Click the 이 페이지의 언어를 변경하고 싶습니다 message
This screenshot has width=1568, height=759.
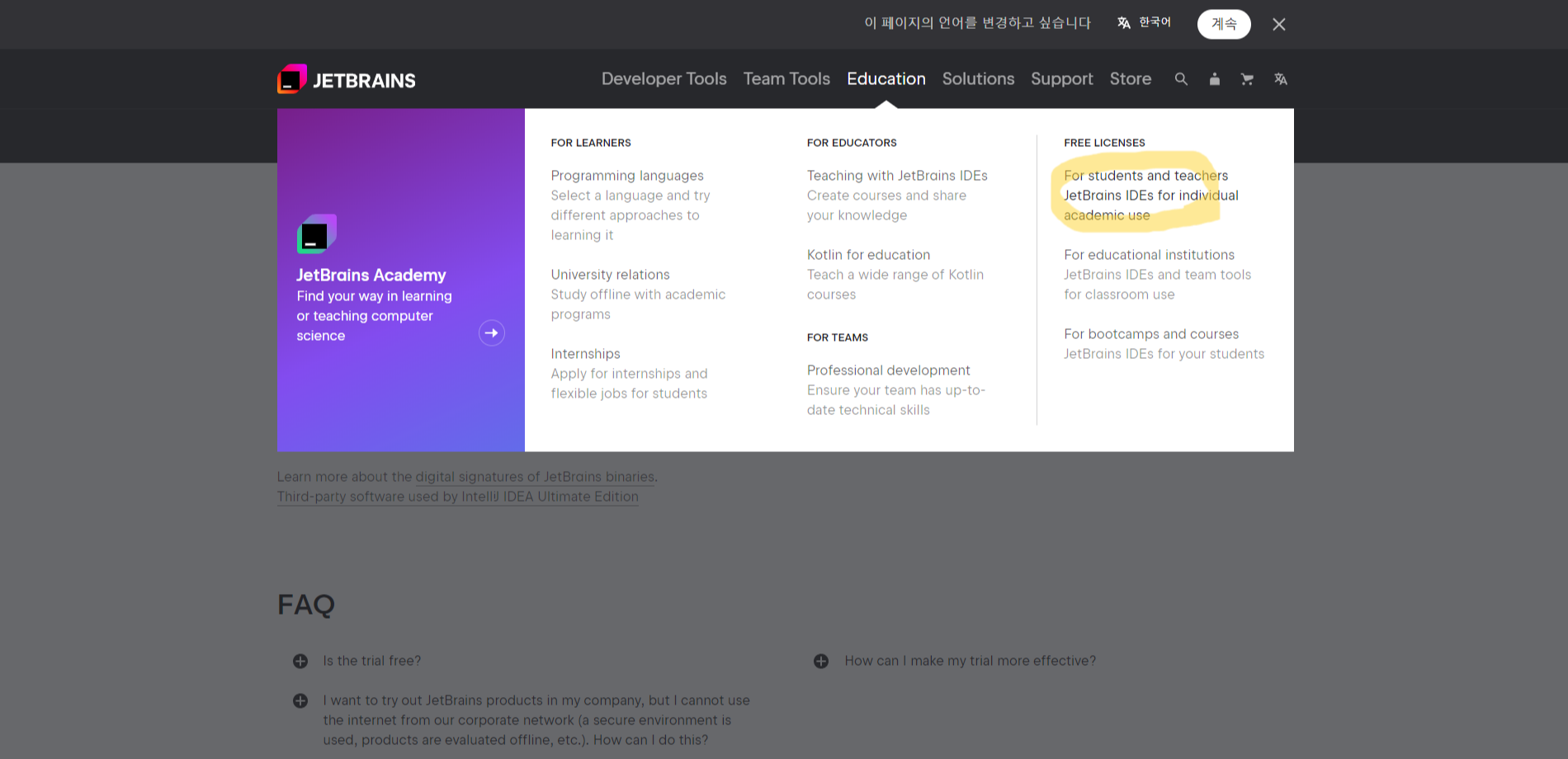point(978,23)
